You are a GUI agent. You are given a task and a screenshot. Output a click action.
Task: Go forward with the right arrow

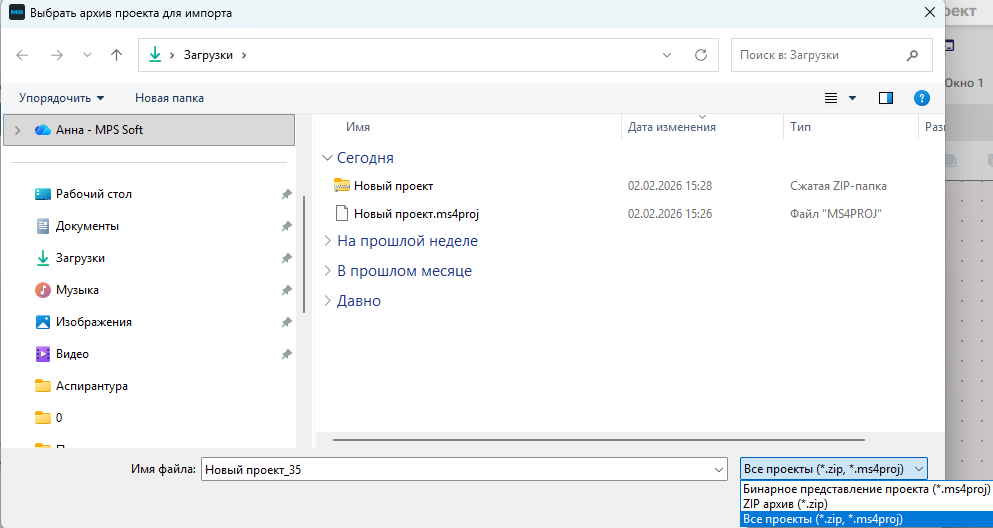tap(57, 55)
